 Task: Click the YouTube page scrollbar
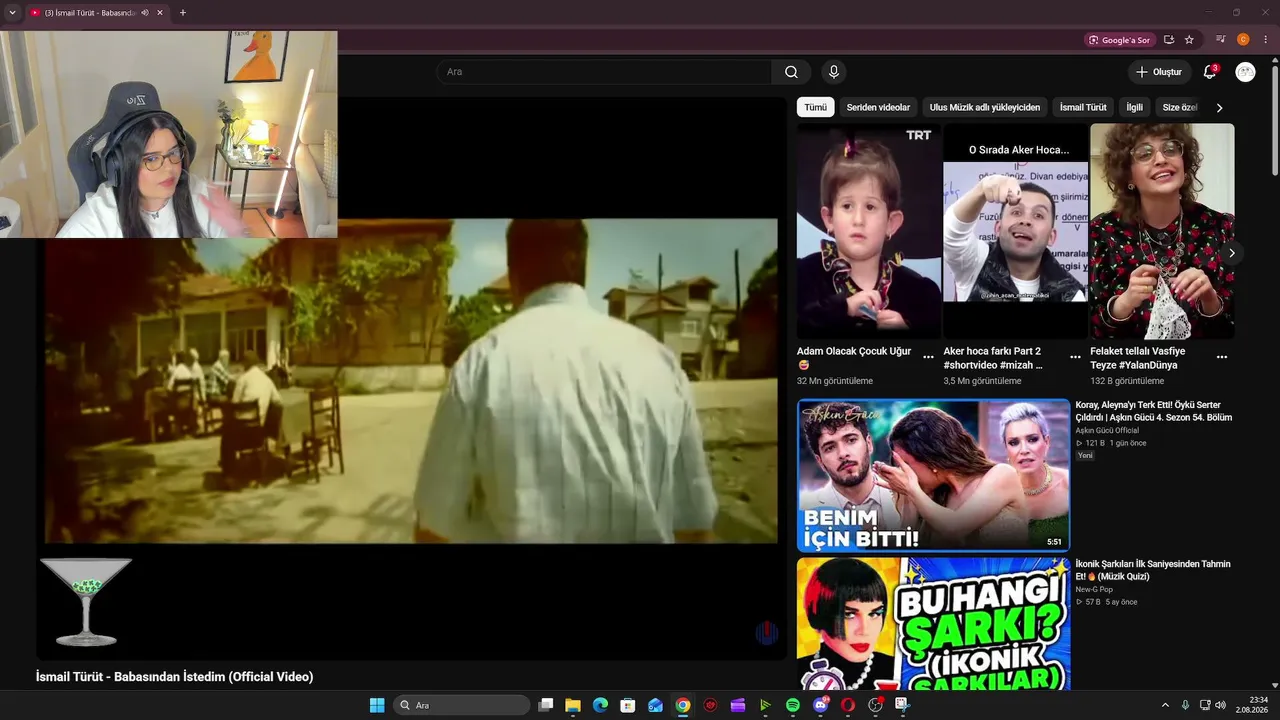pos(1274,120)
